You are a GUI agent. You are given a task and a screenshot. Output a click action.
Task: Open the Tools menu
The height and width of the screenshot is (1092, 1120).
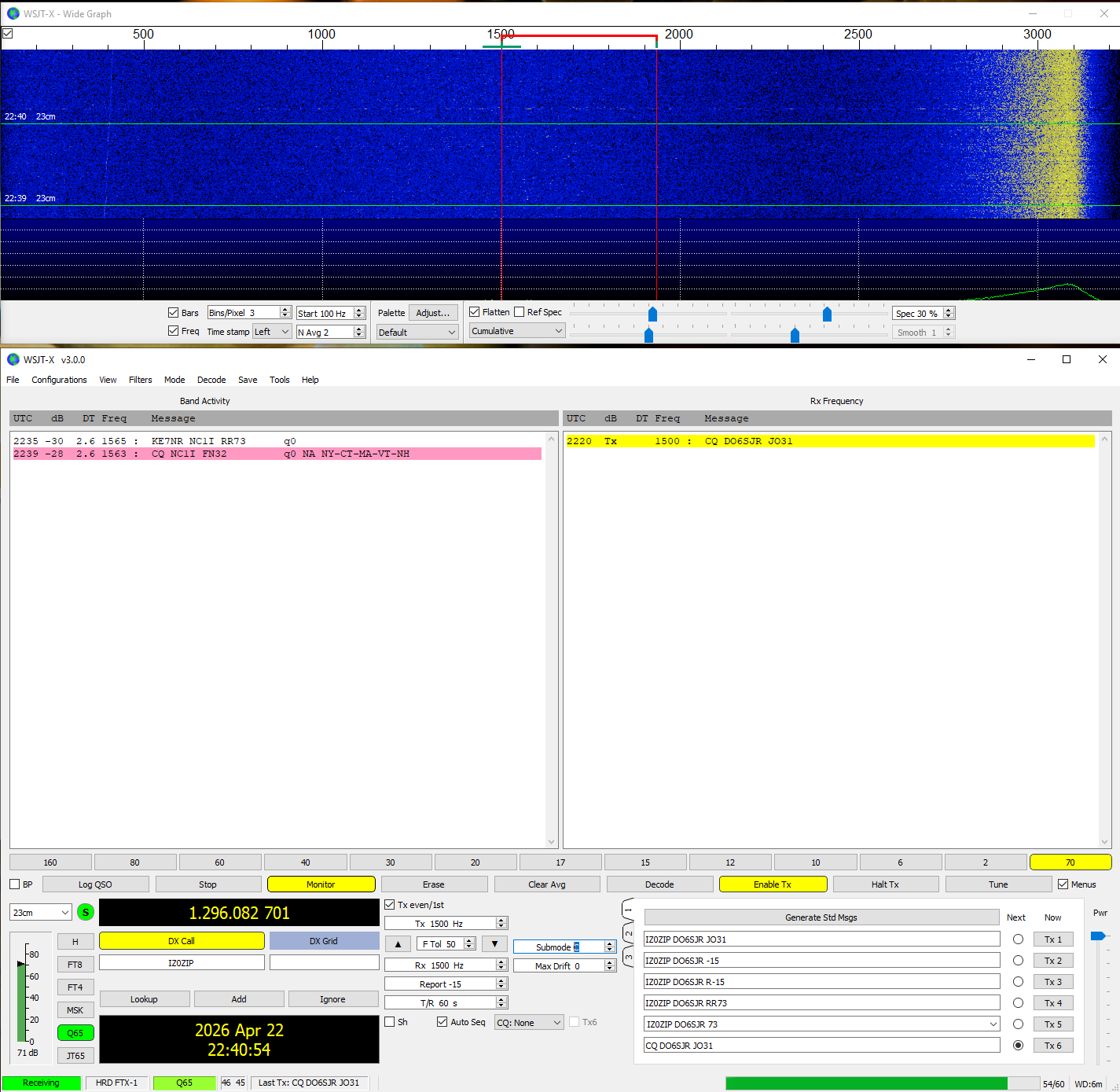click(280, 380)
